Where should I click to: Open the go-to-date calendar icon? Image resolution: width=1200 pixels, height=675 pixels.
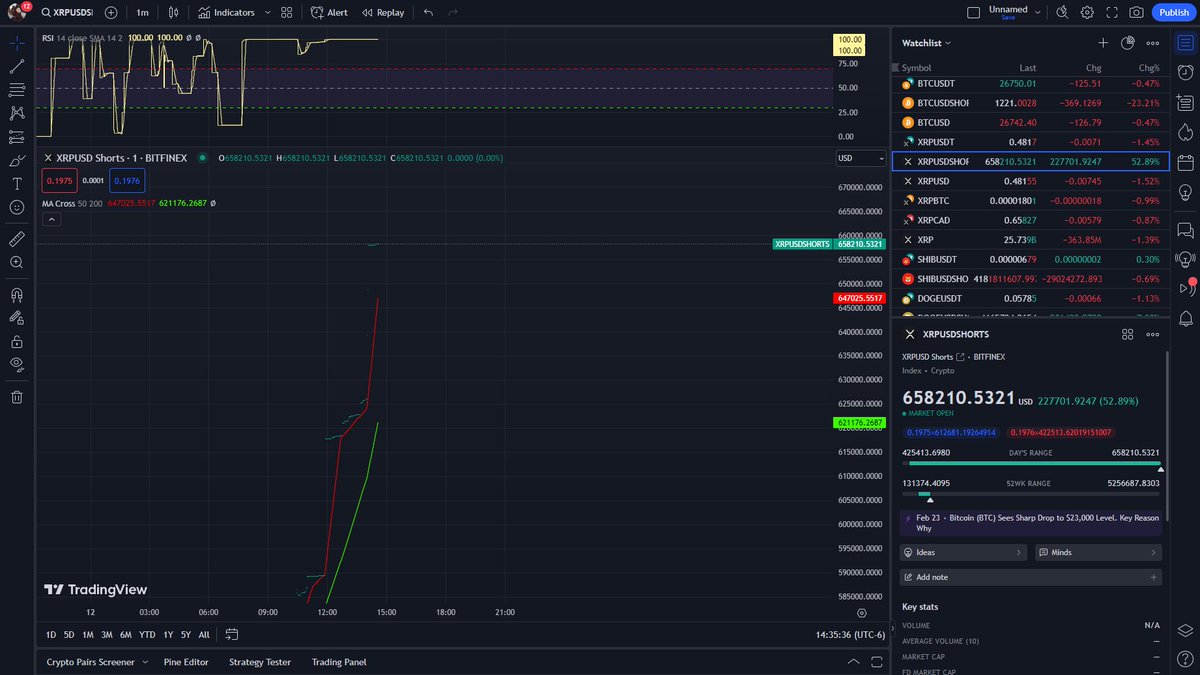coord(232,634)
